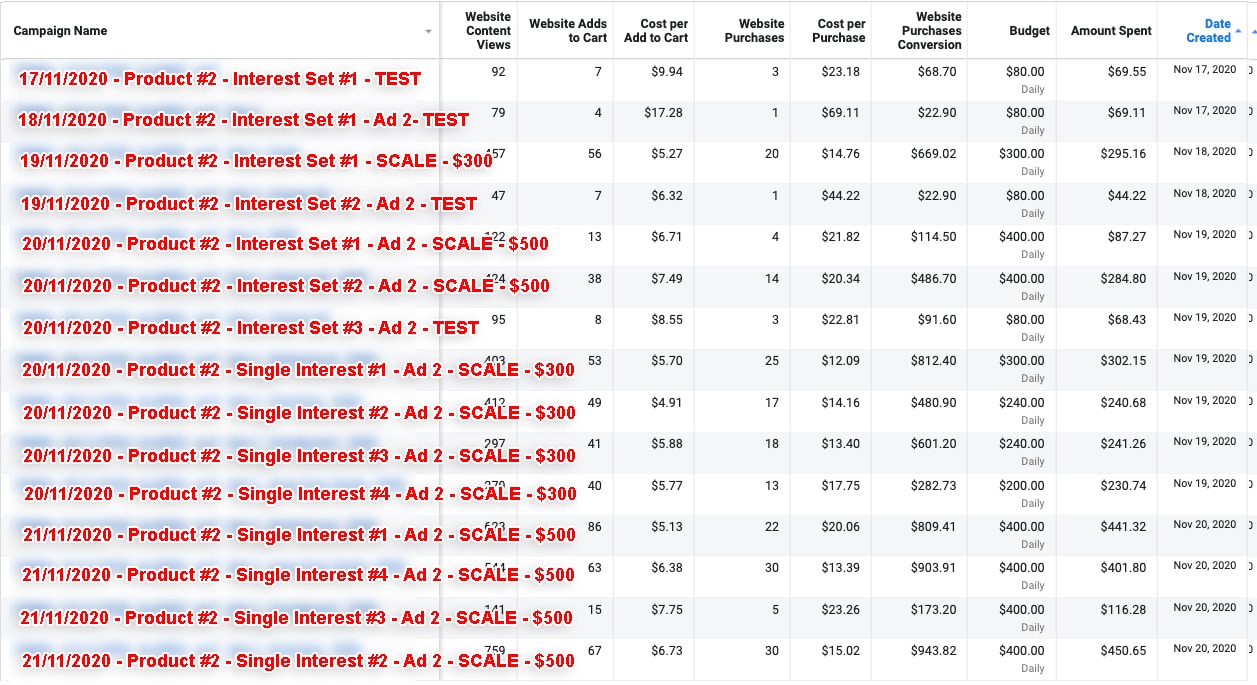Click 21/11/2020 Single Interest #1 SCALE $500 campaign

click(298, 535)
